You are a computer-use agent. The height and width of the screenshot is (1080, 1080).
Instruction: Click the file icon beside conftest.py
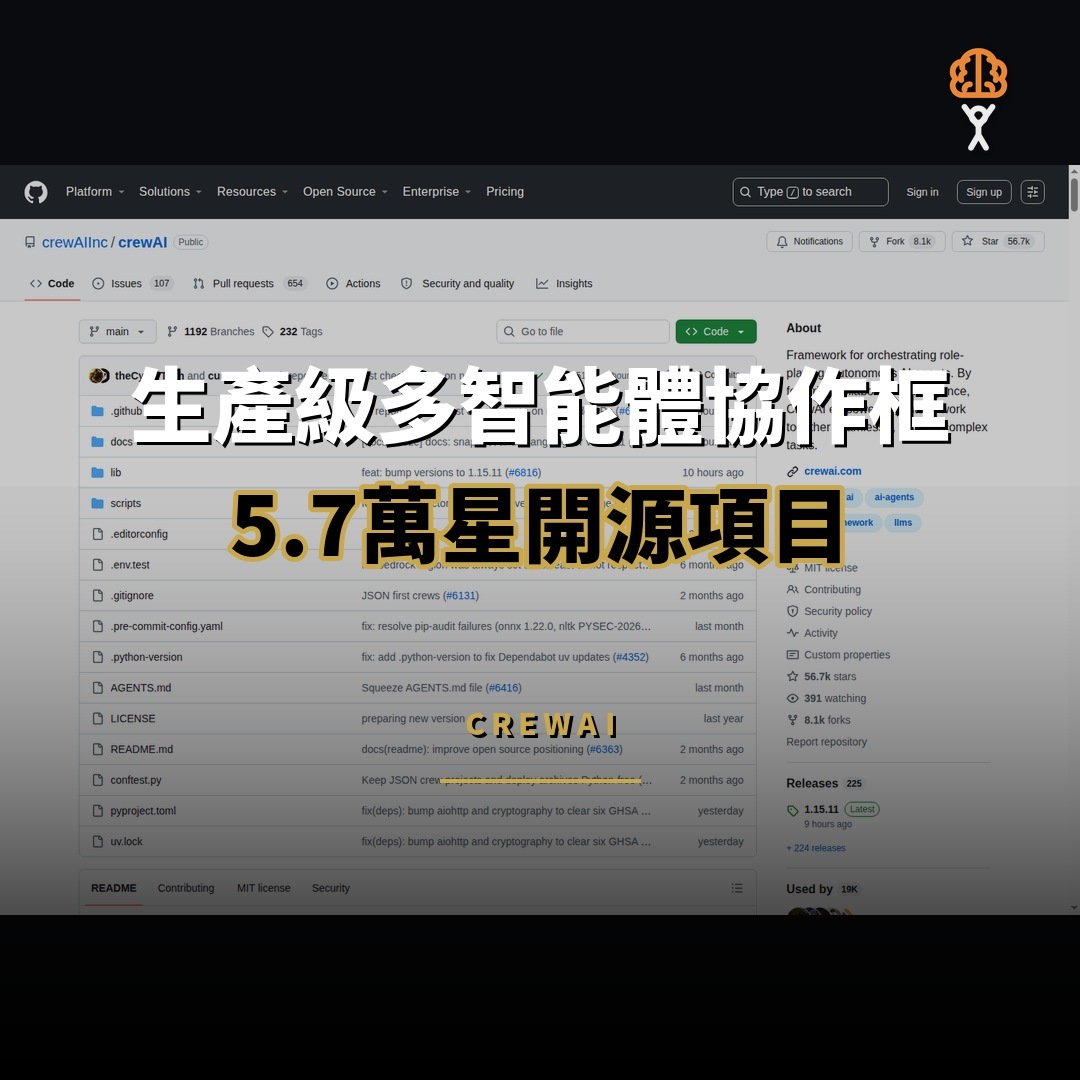98,780
